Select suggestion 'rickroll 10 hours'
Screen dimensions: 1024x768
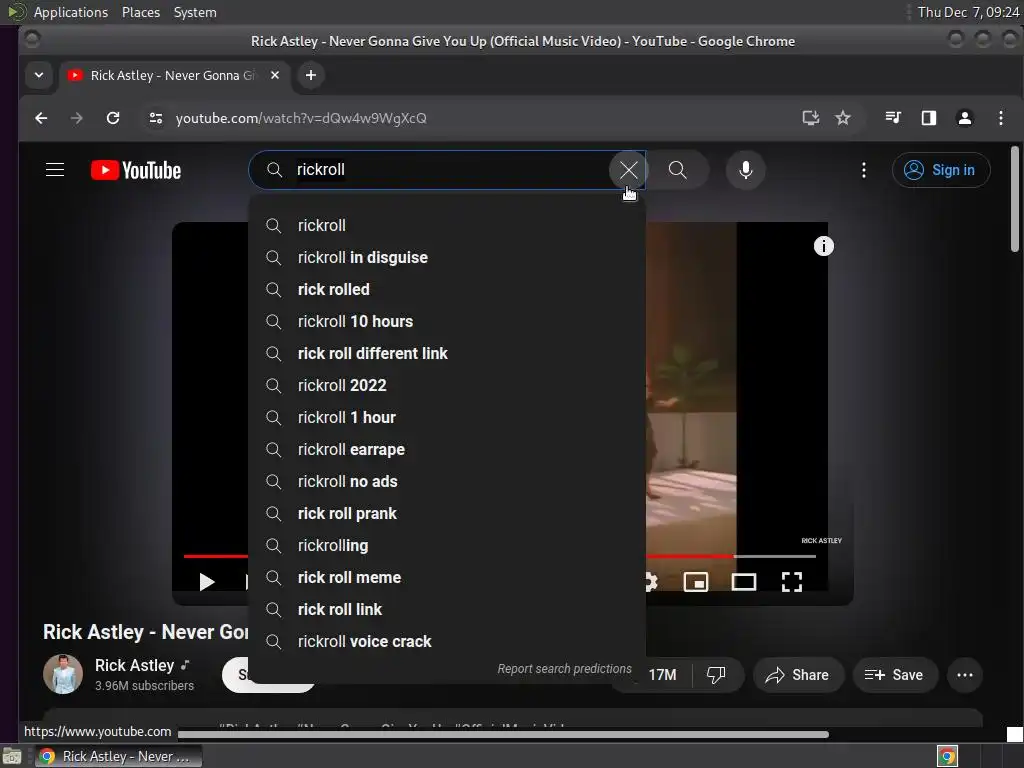[x=447, y=321]
